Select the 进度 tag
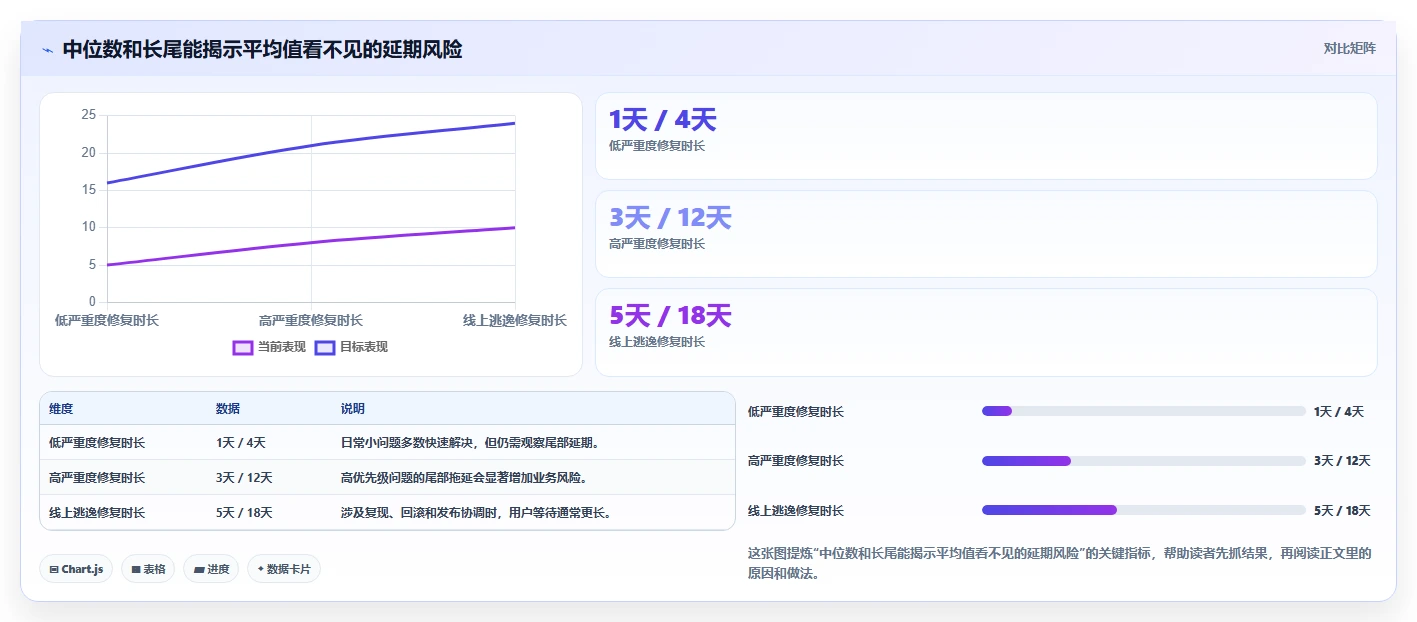 [211, 569]
